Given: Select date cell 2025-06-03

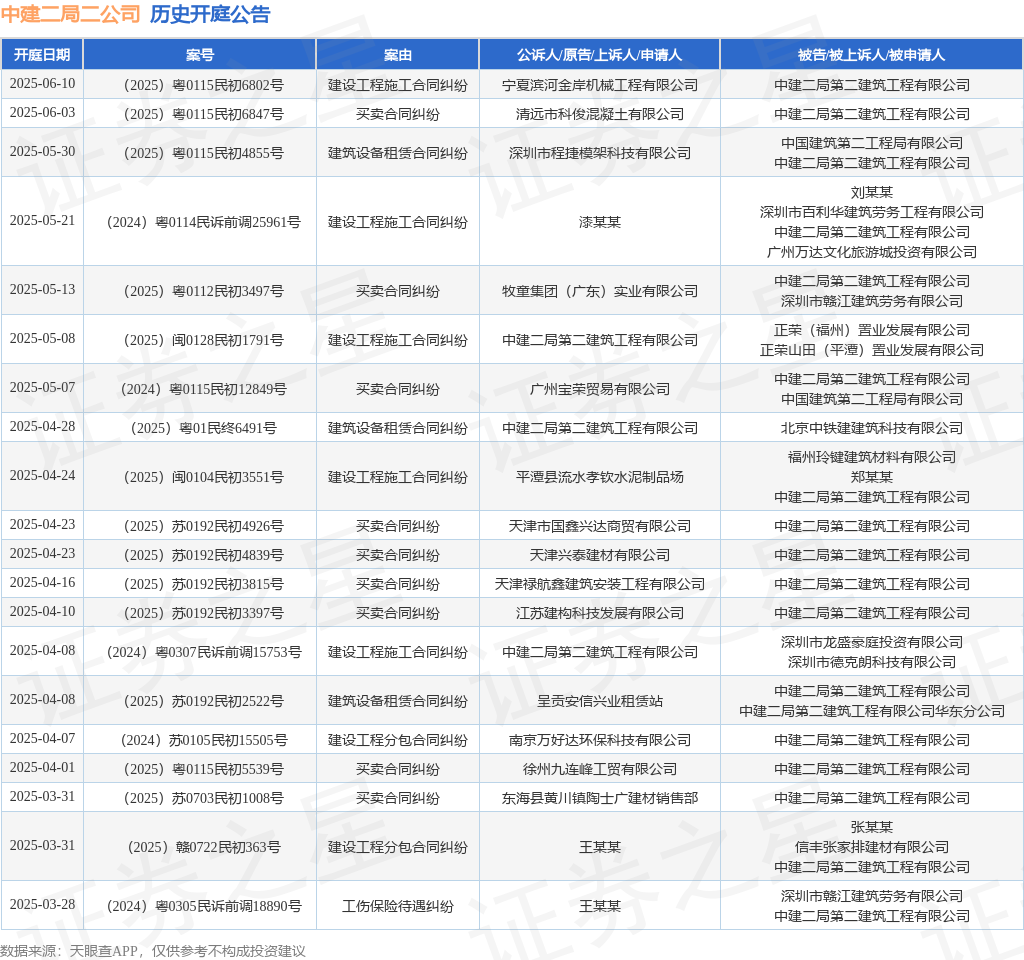Looking at the screenshot, I should (42, 112).
